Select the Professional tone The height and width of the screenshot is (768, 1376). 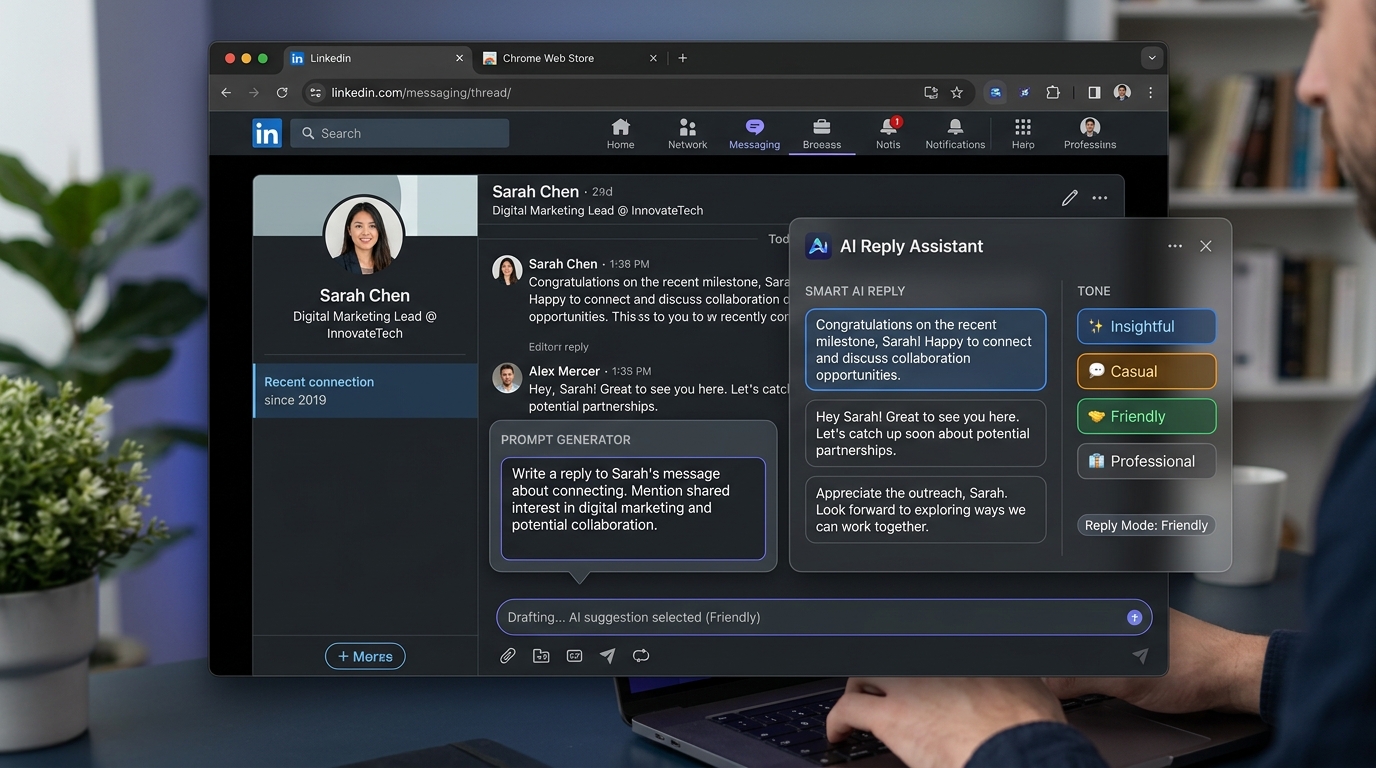[x=1146, y=461]
